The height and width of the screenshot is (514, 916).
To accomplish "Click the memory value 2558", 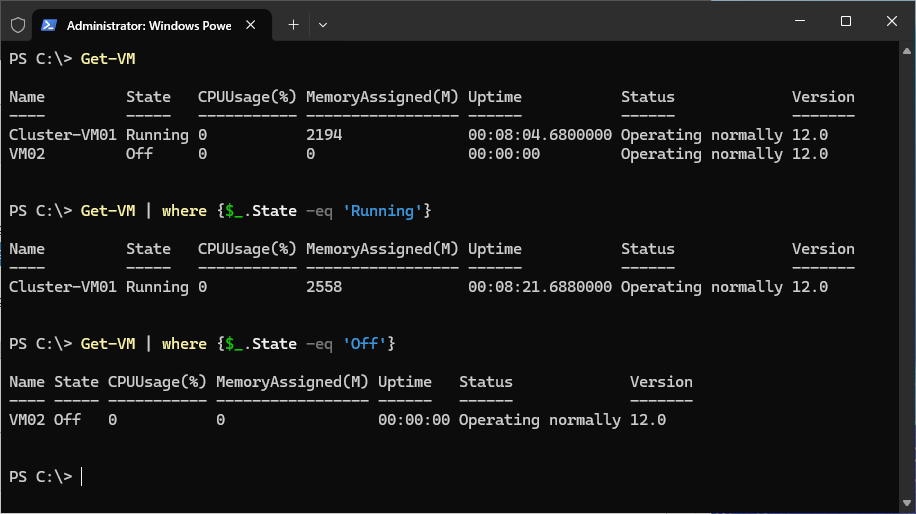I will (324, 287).
